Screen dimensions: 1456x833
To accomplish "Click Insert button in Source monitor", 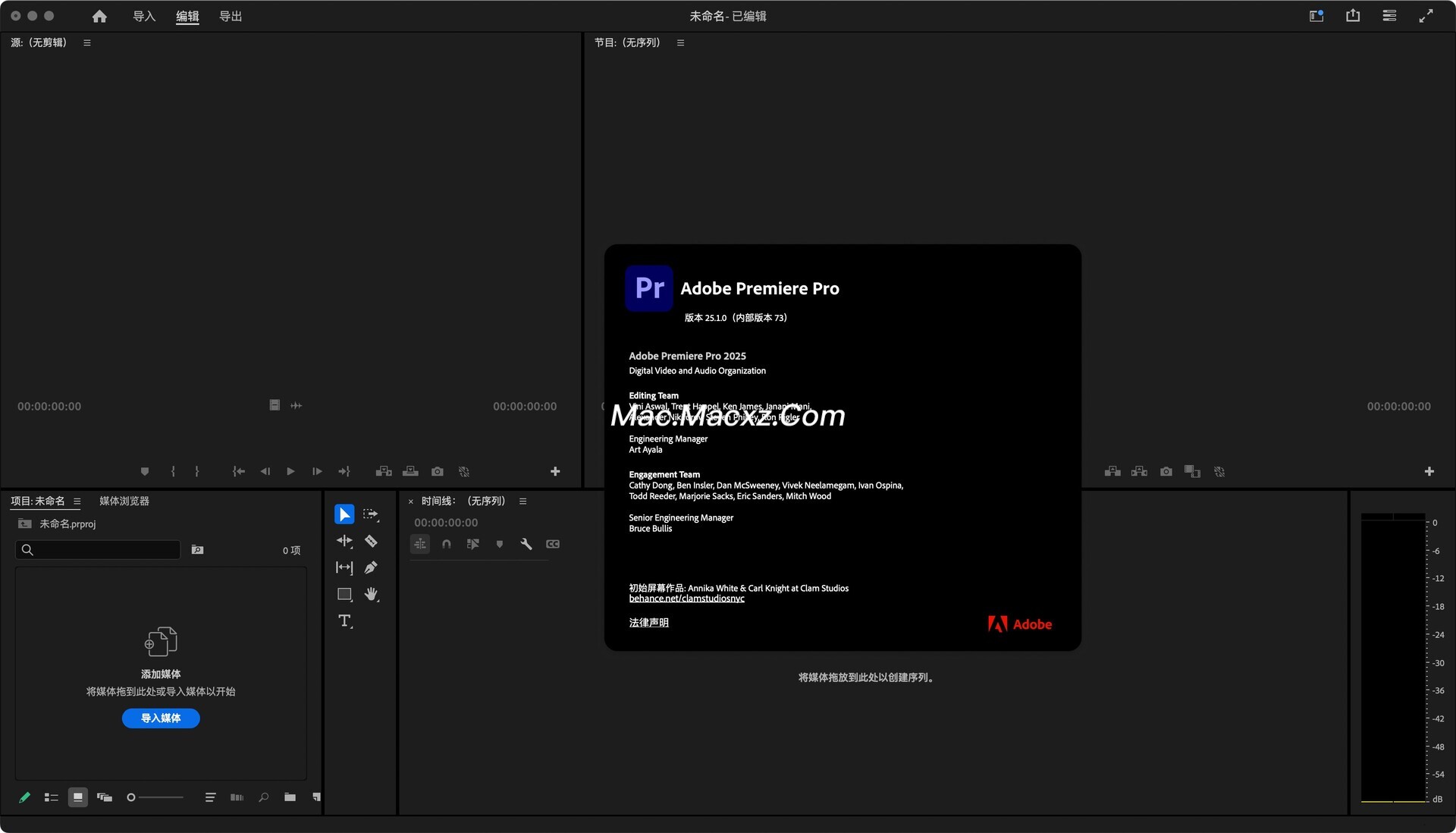I will click(x=384, y=472).
